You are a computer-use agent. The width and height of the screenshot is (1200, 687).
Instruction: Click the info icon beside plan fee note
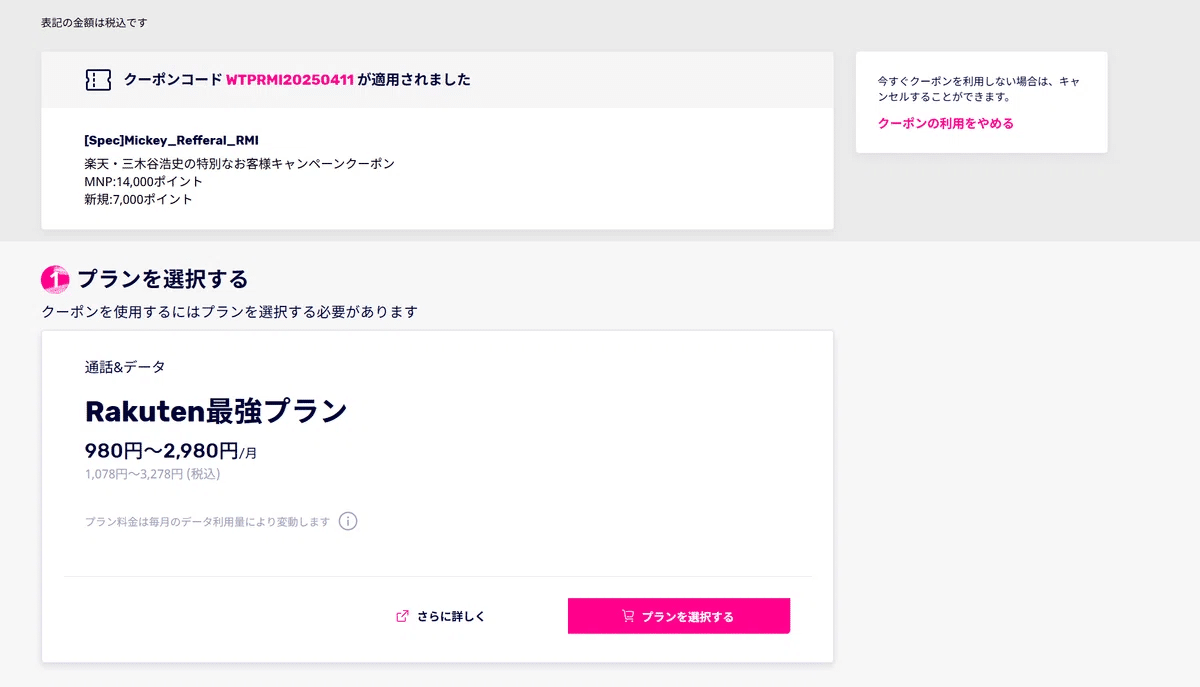point(348,521)
